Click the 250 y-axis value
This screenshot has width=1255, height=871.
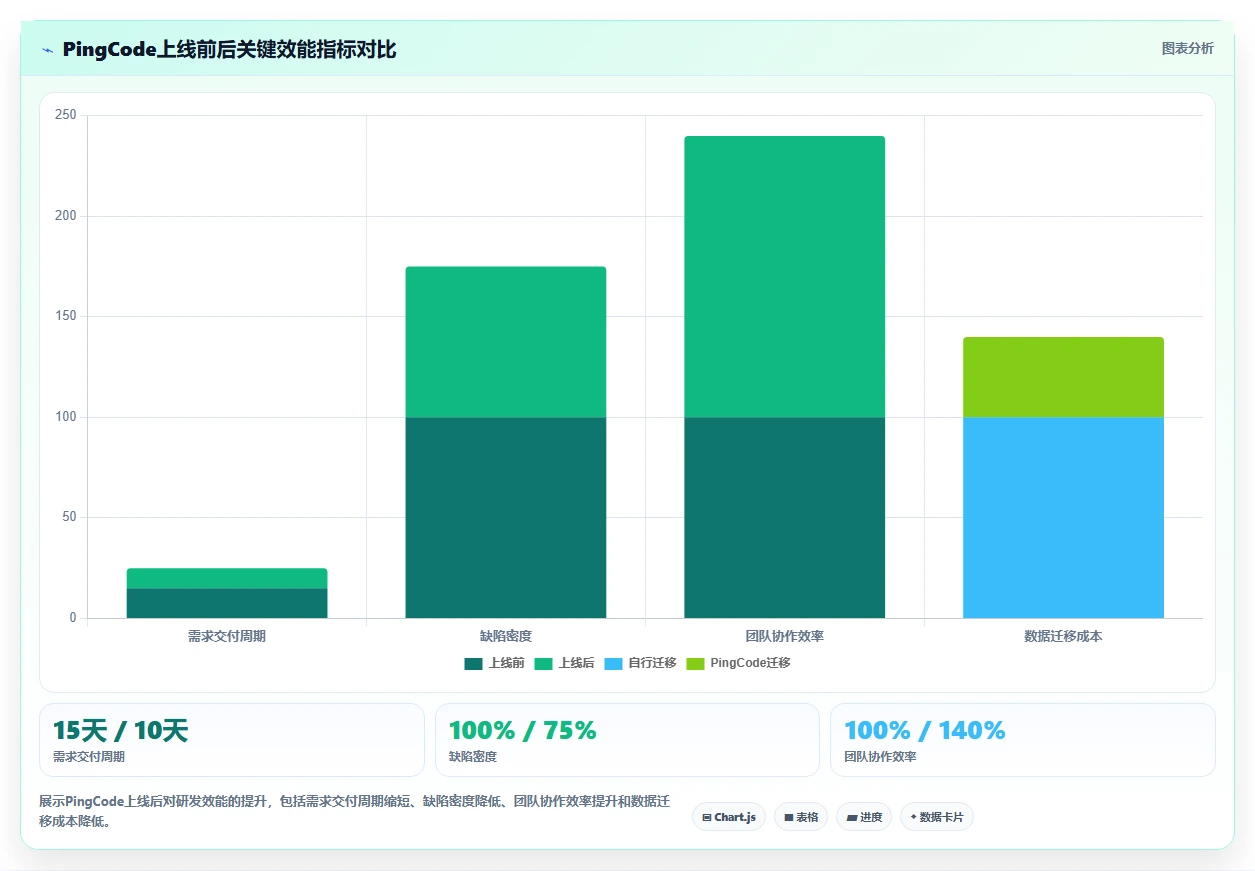click(x=66, y=115)
